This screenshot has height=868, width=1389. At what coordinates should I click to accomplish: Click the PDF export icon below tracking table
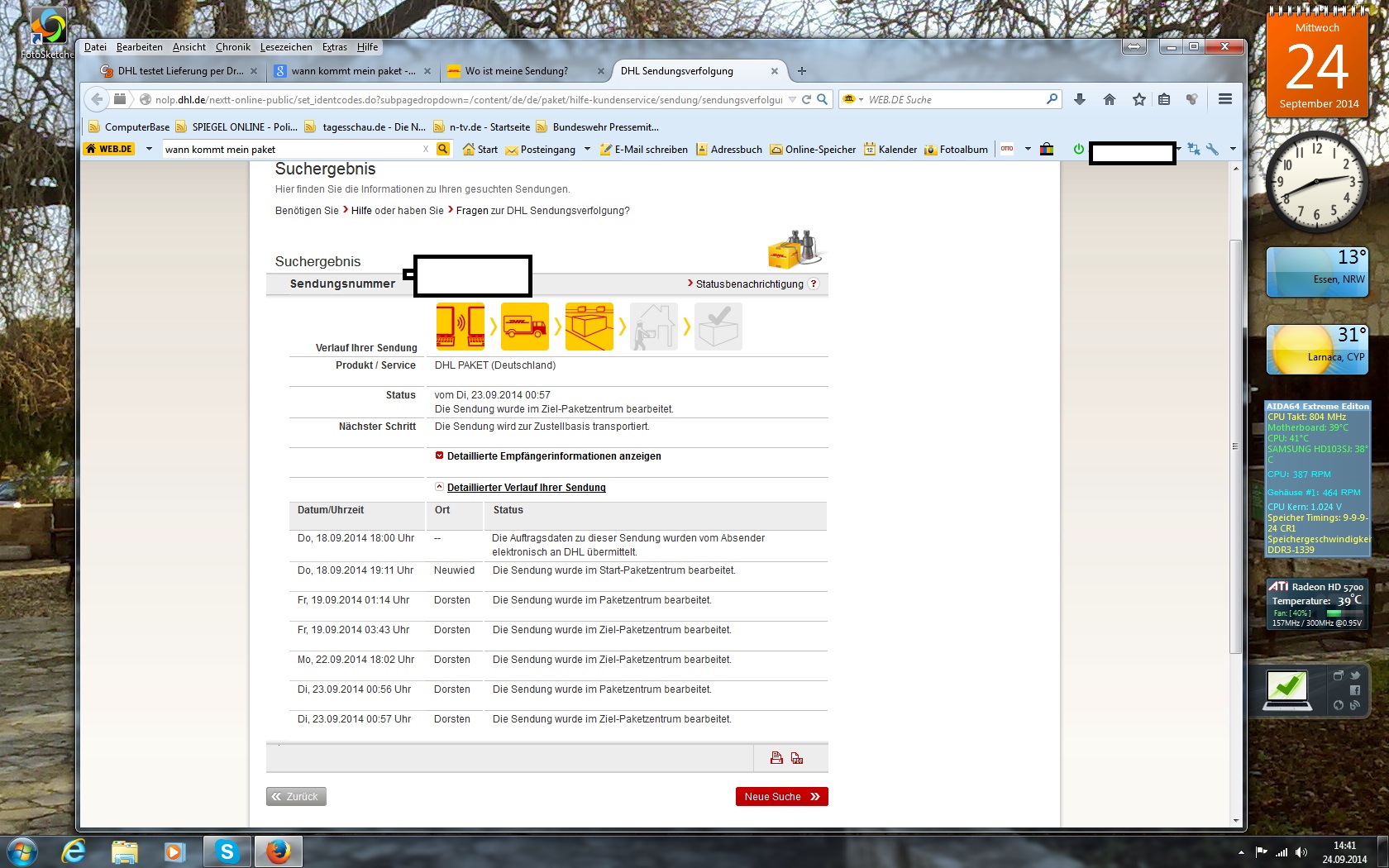tap(797, 758)
